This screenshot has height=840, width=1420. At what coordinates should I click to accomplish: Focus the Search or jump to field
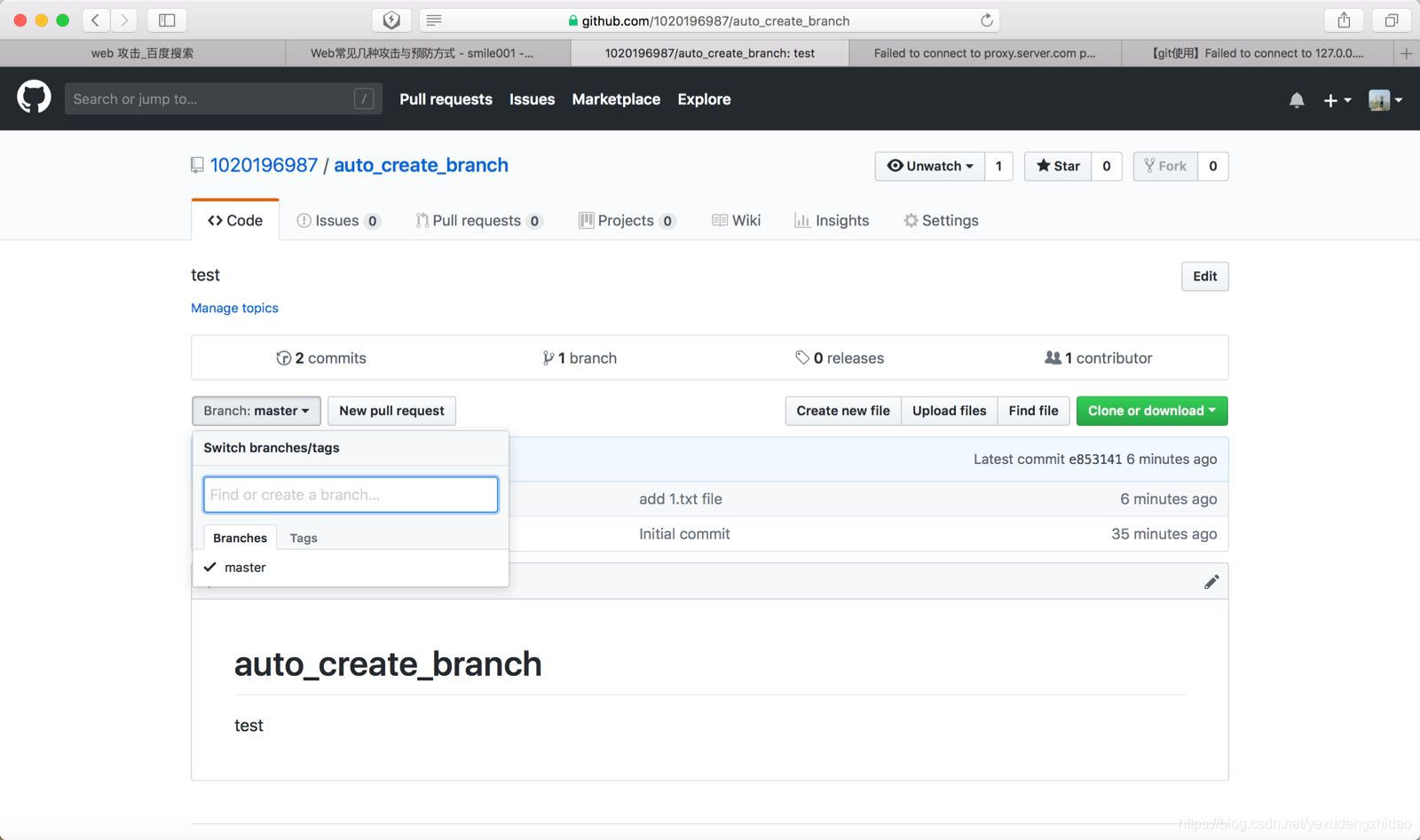point(224,98)
